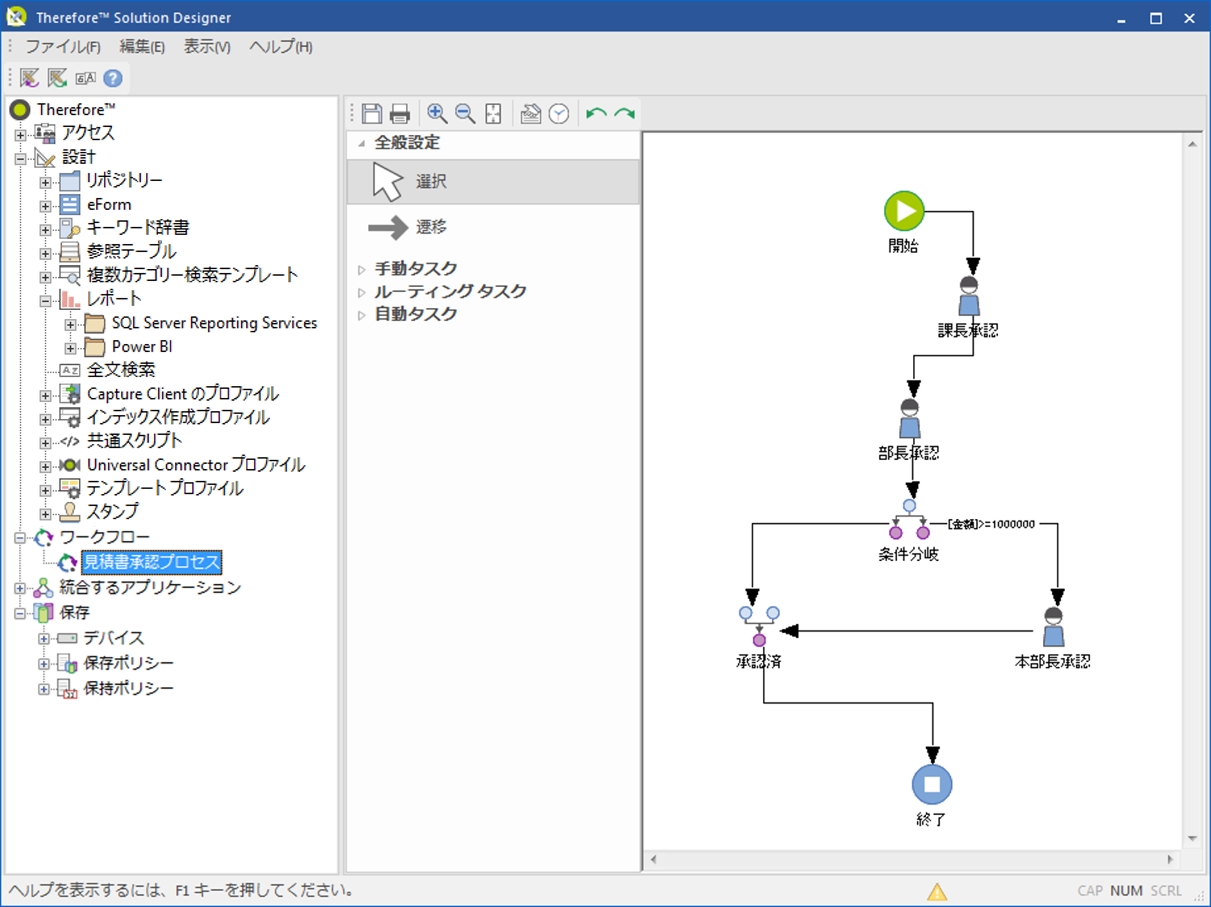
Task: Select the 部長承認 user task node
Action: click(909, 419)
